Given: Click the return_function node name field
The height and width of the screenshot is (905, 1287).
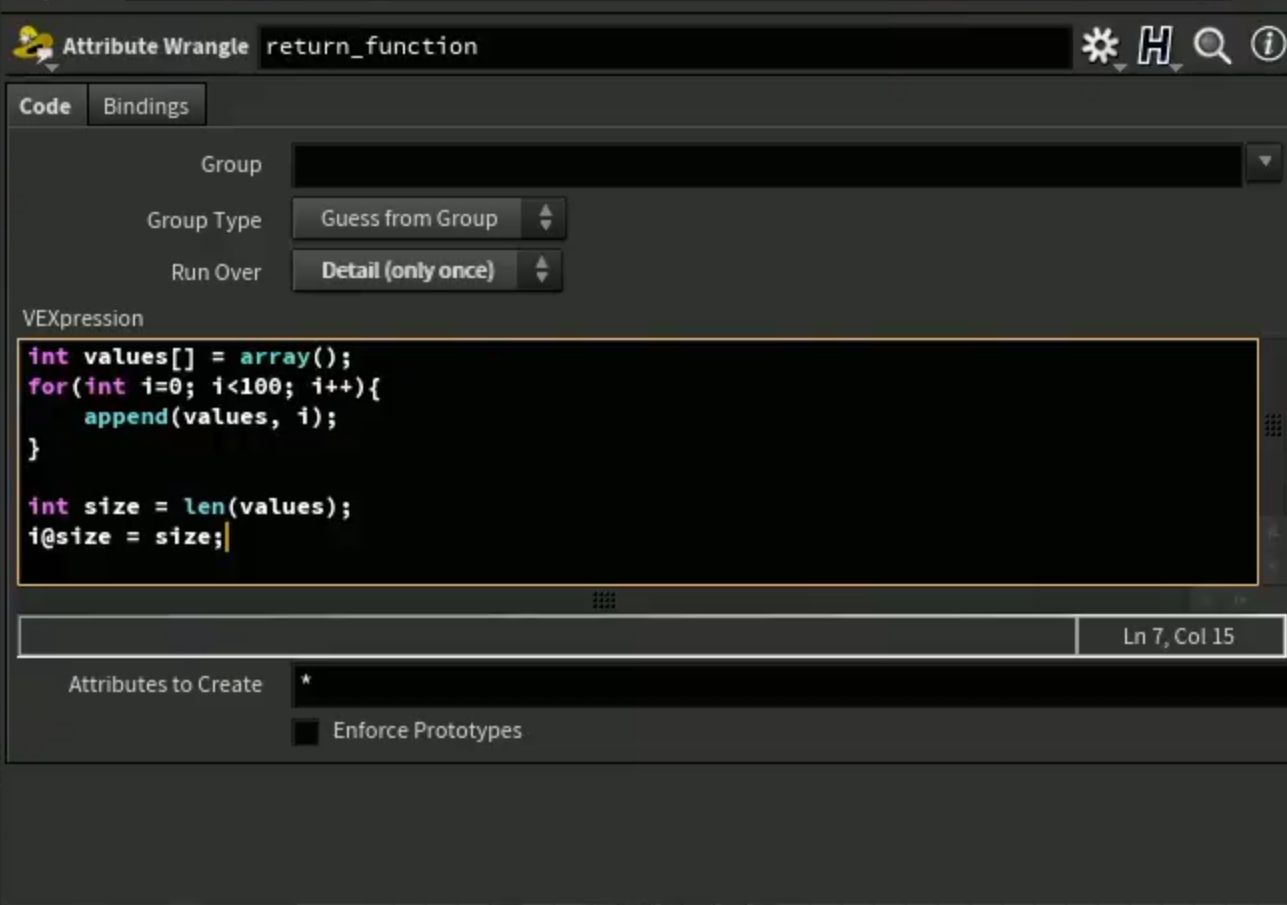Looking at the screenshot, I should (665, 47).
